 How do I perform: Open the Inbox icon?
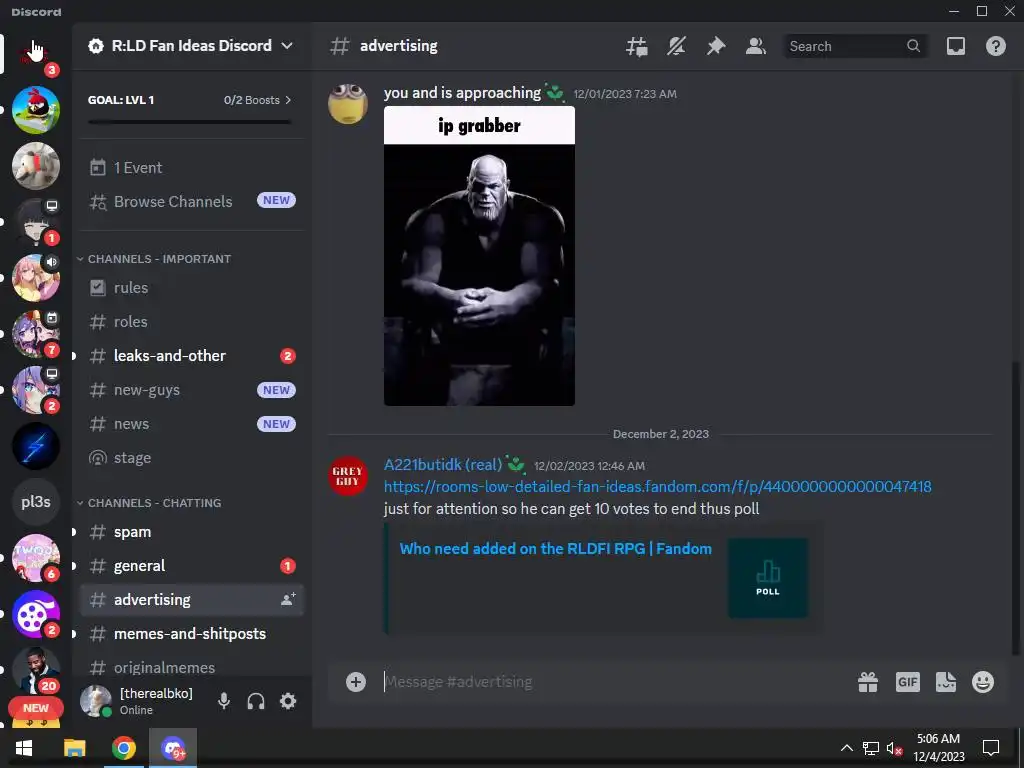(955, 46)
